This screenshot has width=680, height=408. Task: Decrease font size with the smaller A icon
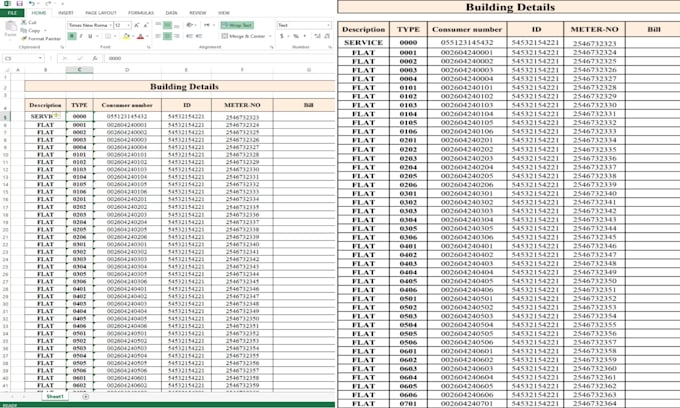pos(146,25)
